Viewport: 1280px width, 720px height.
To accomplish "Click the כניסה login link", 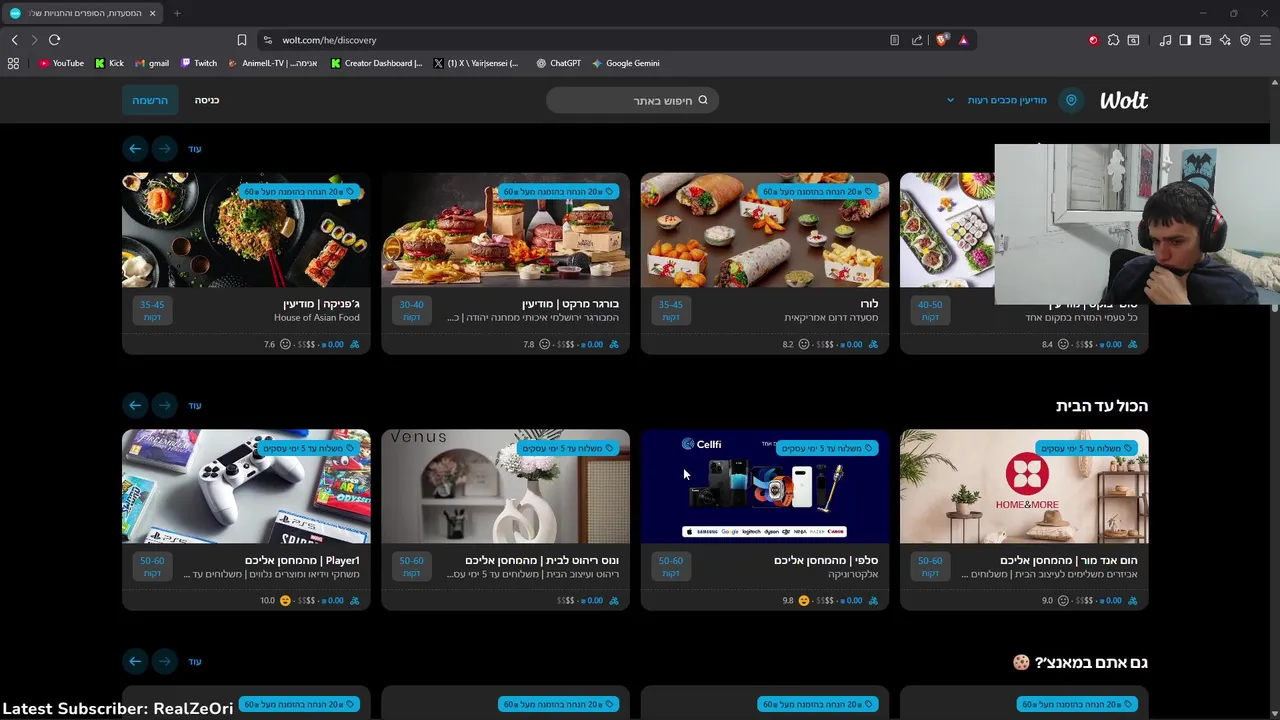I will [x=207, y=100].
